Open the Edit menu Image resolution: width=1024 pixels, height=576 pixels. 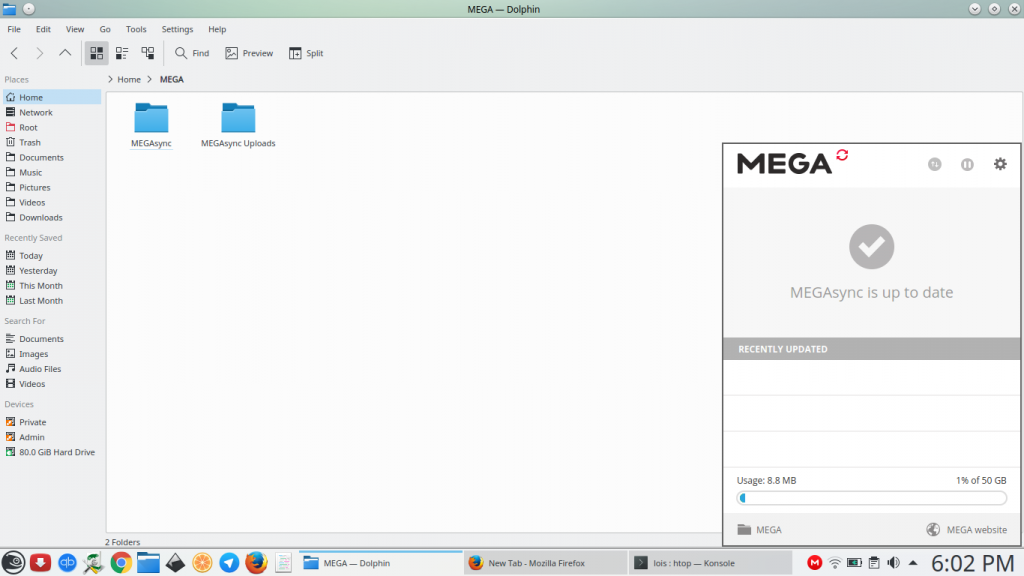43,29
